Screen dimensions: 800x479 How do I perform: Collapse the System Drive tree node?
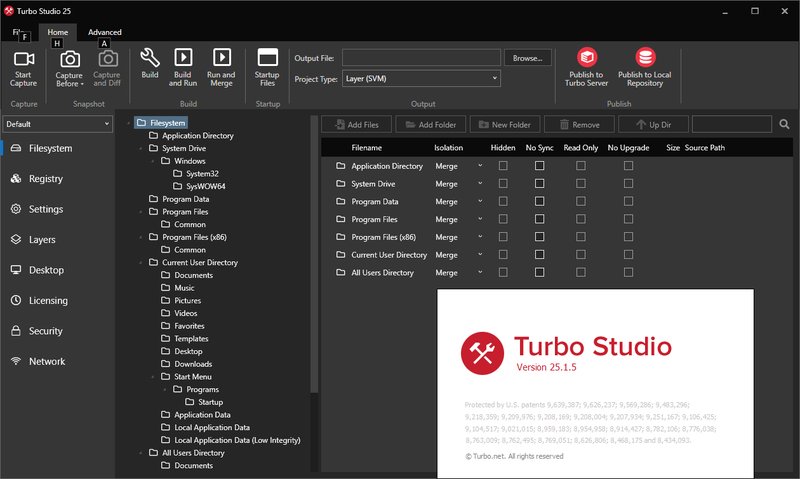[141, 148]
